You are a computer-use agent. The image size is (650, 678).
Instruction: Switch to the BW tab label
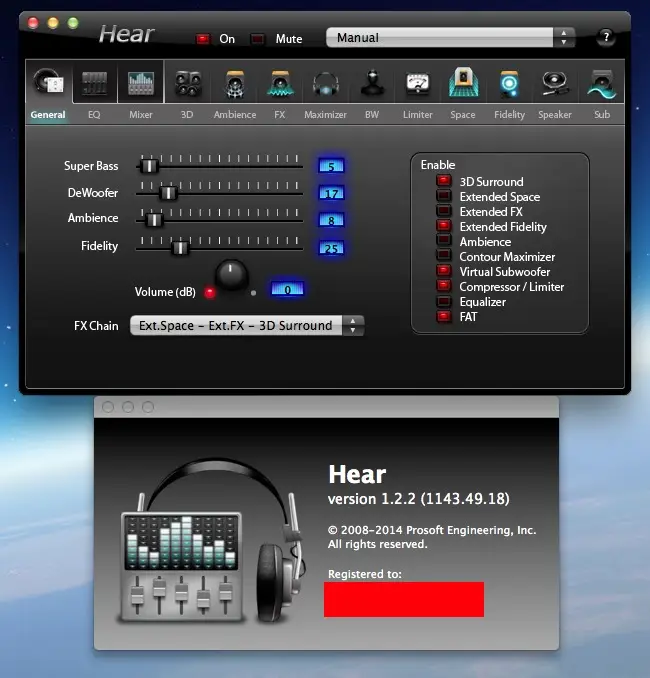click(x=372, y=115)
